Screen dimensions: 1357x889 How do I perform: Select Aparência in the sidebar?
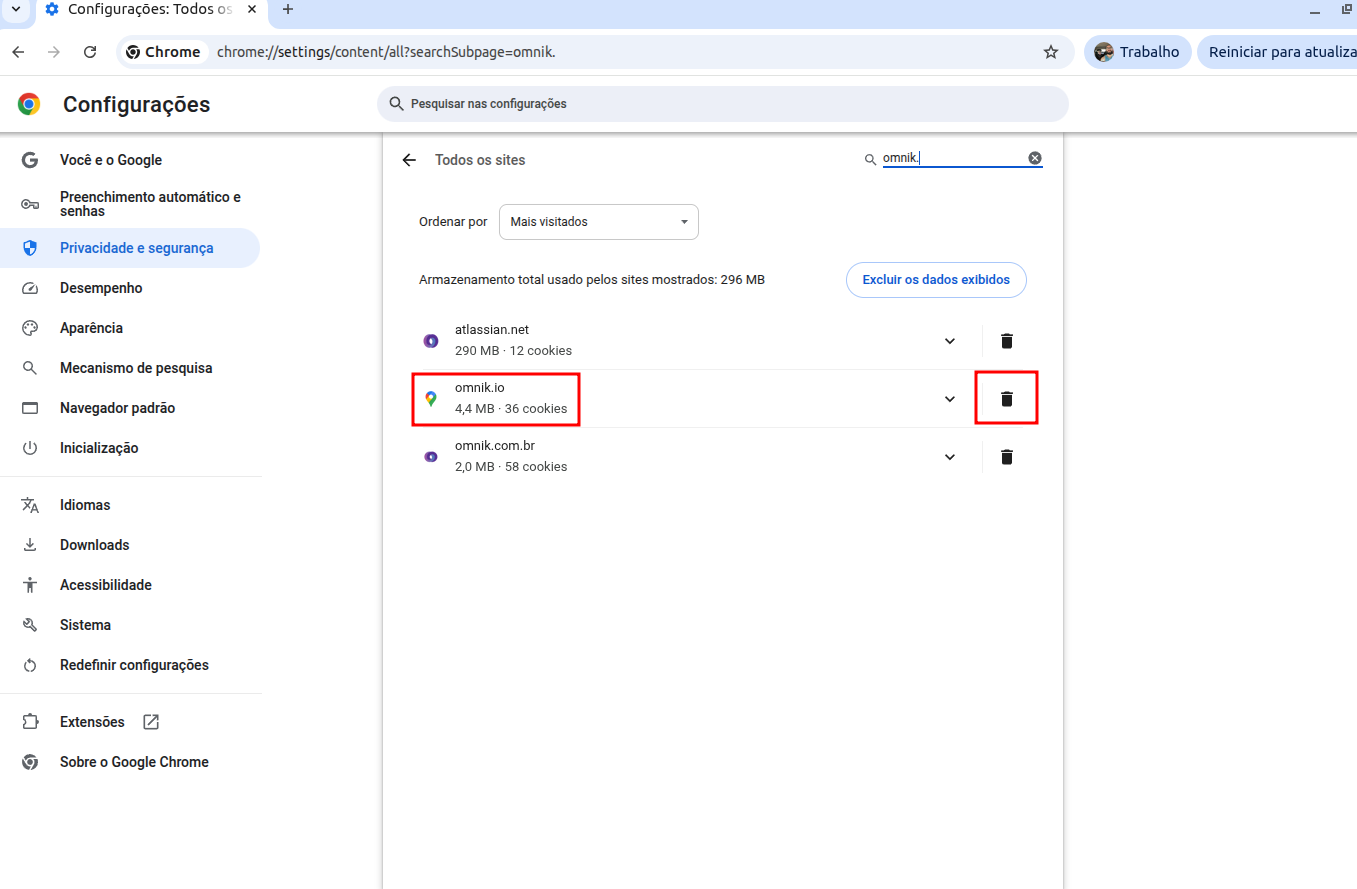point(91,328)
